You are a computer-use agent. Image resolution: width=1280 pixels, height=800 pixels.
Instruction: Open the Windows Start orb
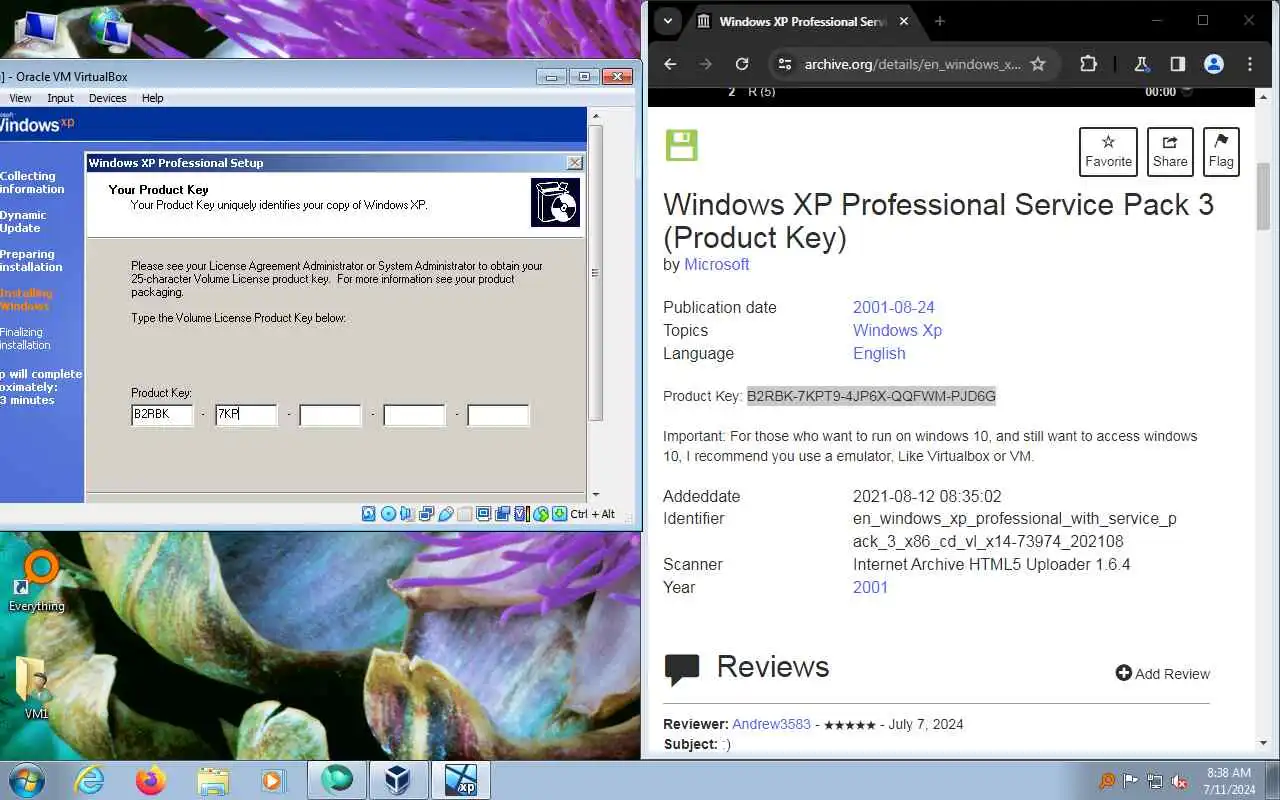(x=27, y=780)
